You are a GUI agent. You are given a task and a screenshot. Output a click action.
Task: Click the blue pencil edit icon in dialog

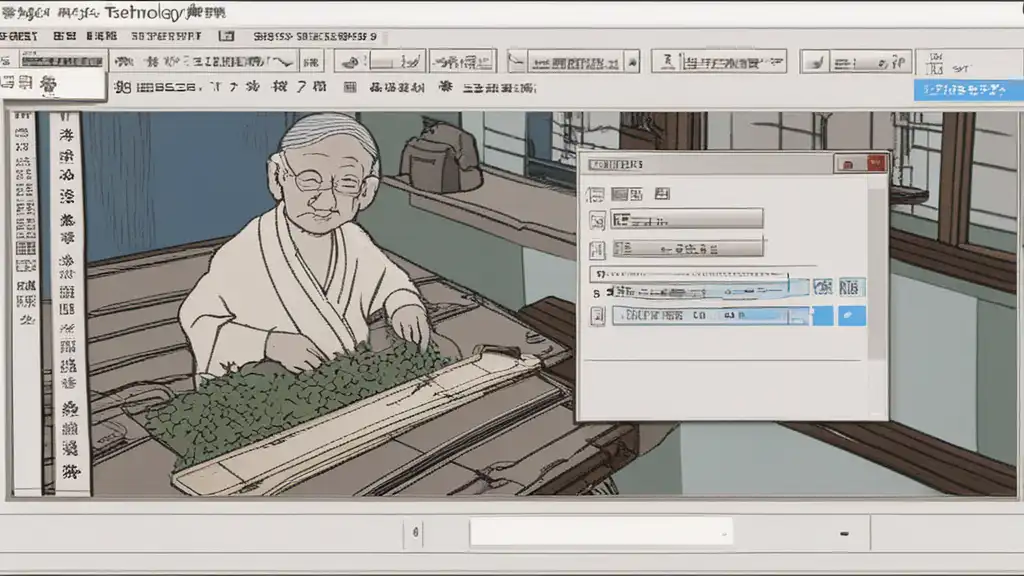click(851, 316)
